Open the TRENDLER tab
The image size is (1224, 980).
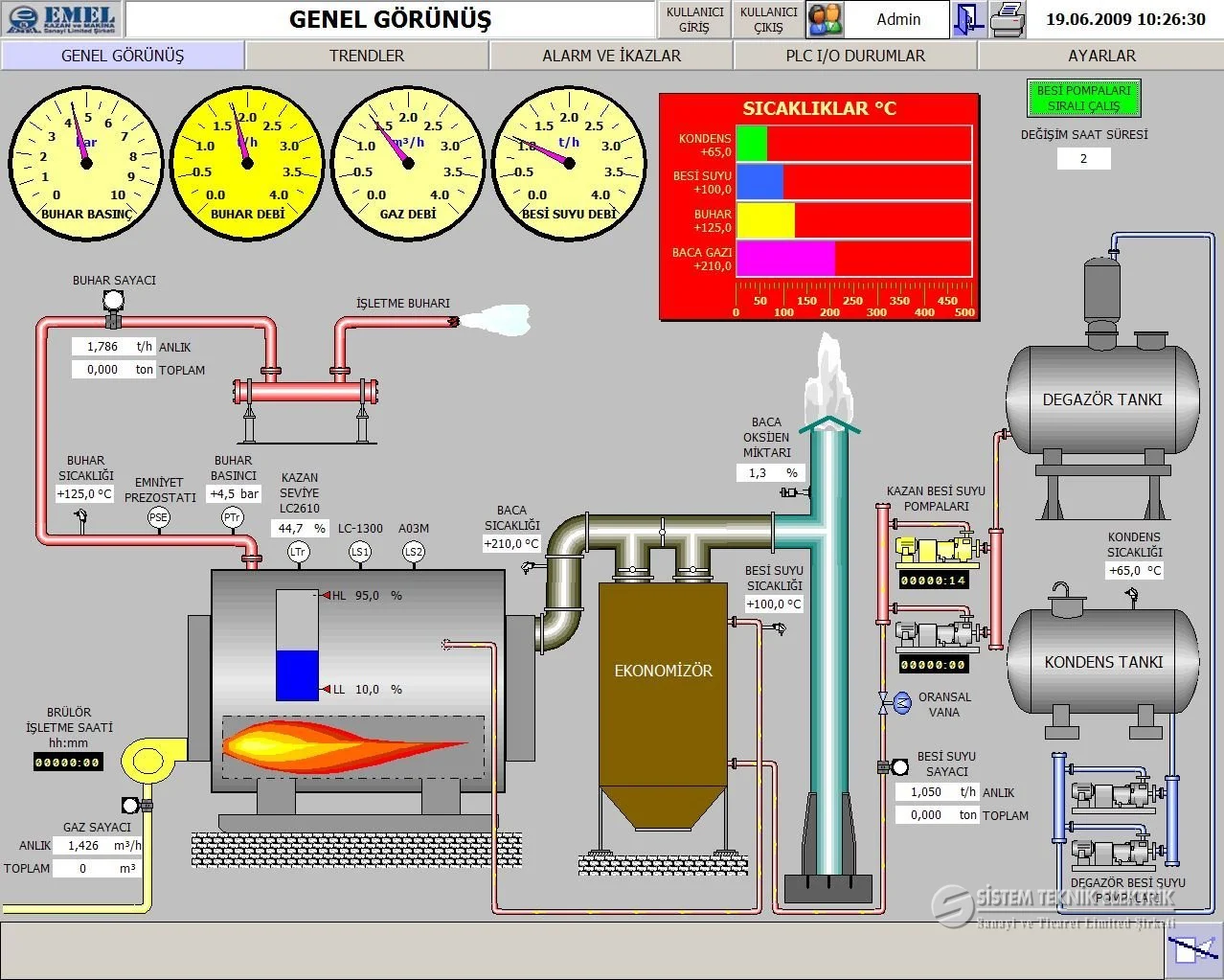367,56
